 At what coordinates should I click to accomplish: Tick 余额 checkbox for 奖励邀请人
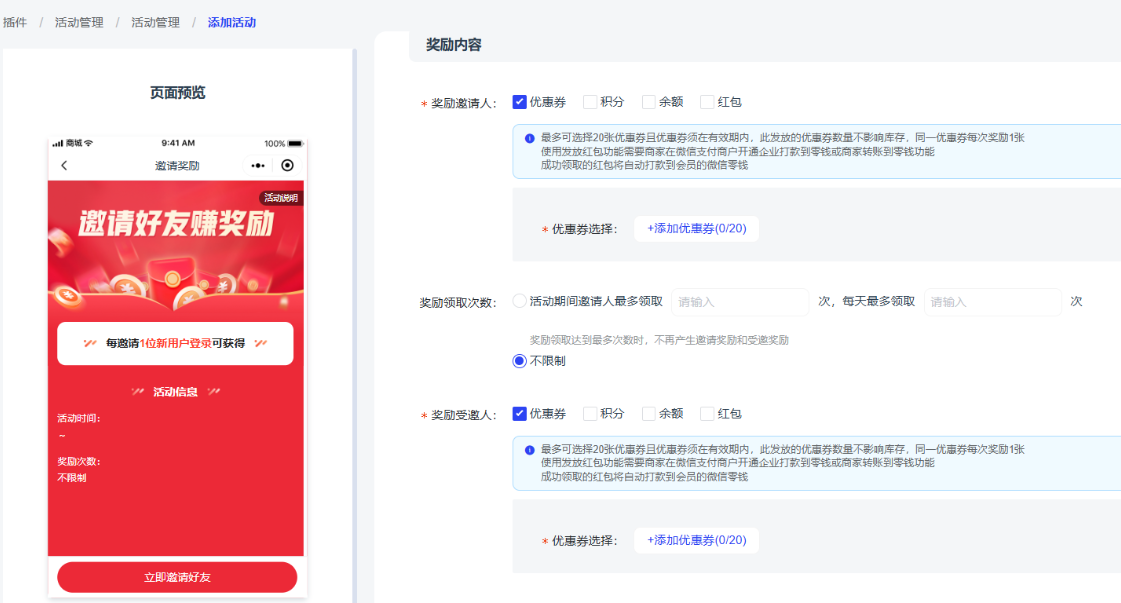[649, 102]
